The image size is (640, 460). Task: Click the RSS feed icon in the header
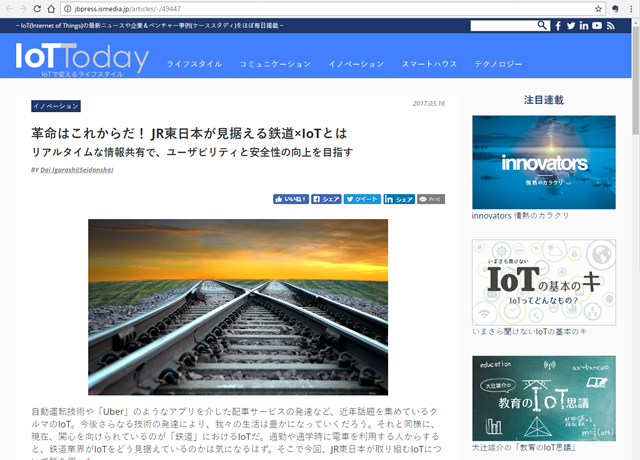coord(610,25)
